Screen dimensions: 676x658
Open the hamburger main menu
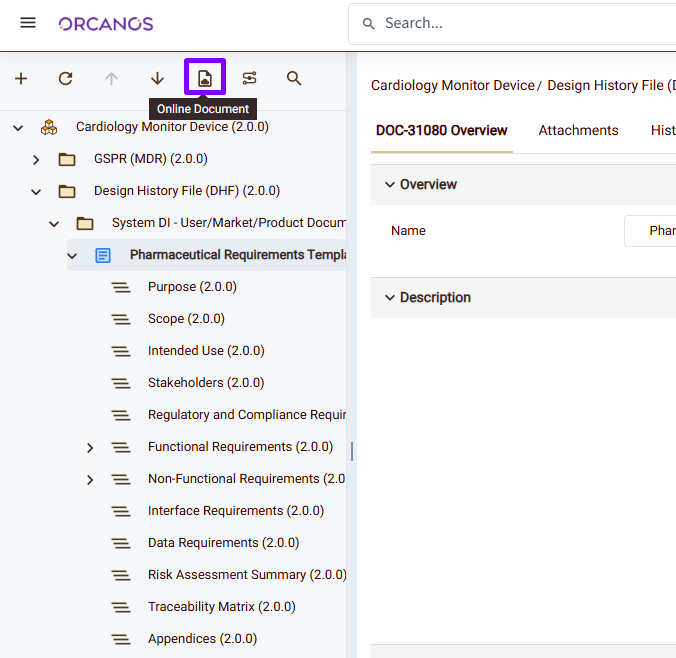[x=28, y=23]
